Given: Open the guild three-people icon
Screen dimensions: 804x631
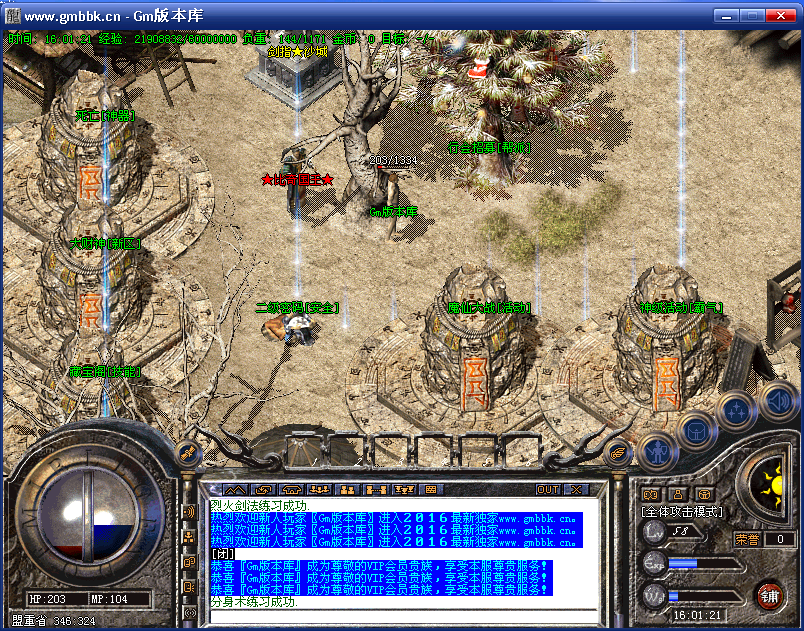Looking at the screenshot, I should 320,490.
